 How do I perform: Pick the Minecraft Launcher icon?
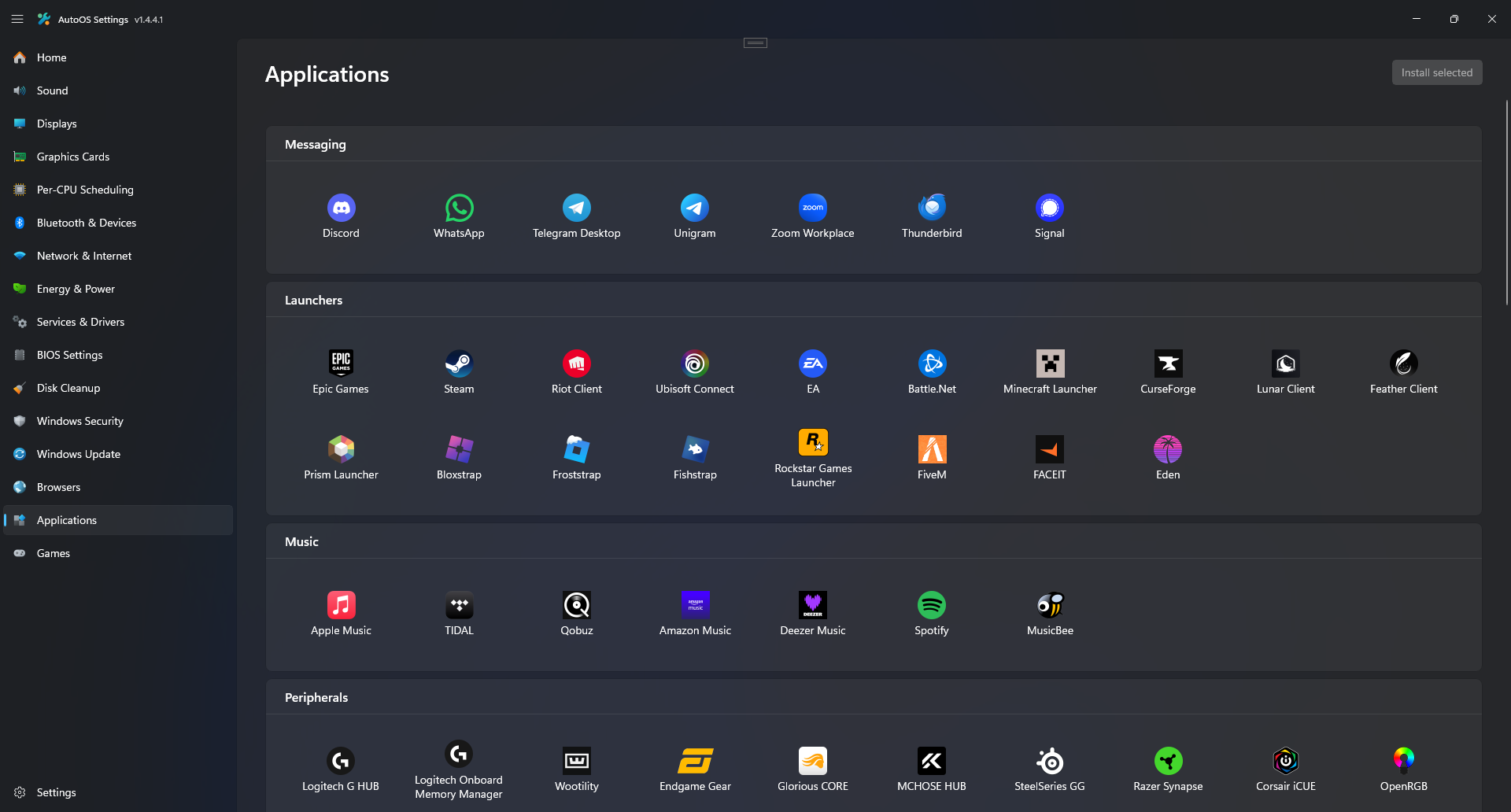(1050, 364)
